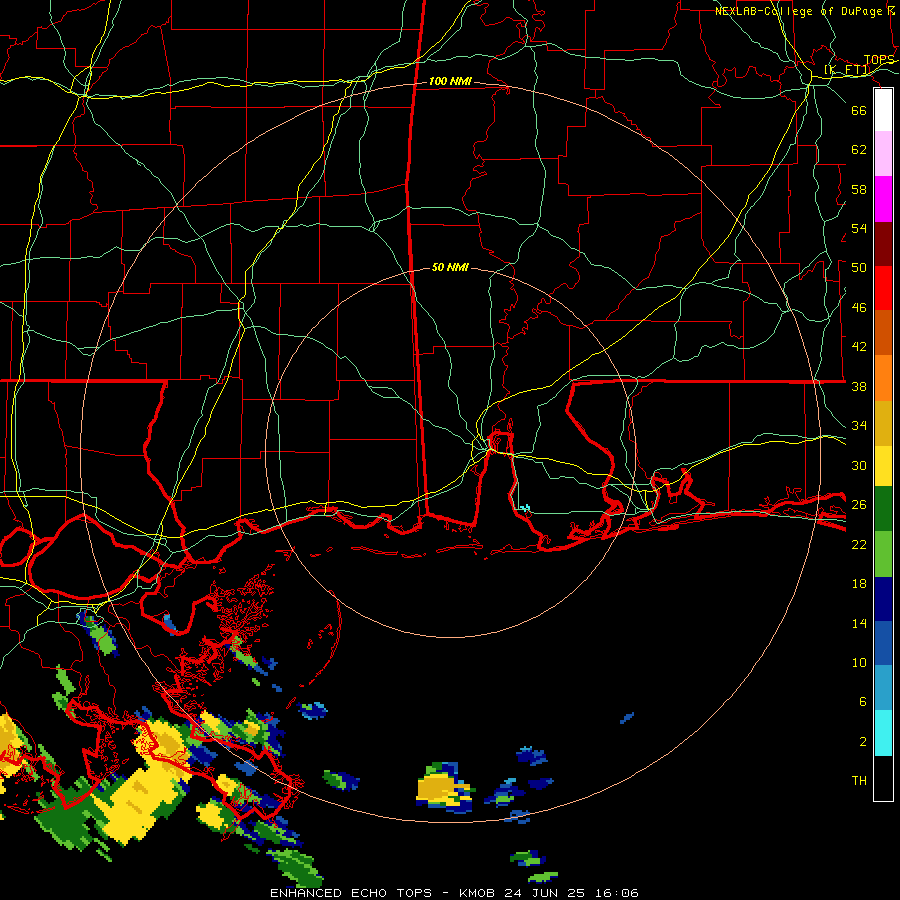
Task: Select the light blue legend swatch
Action: click(x=883, y=688)
